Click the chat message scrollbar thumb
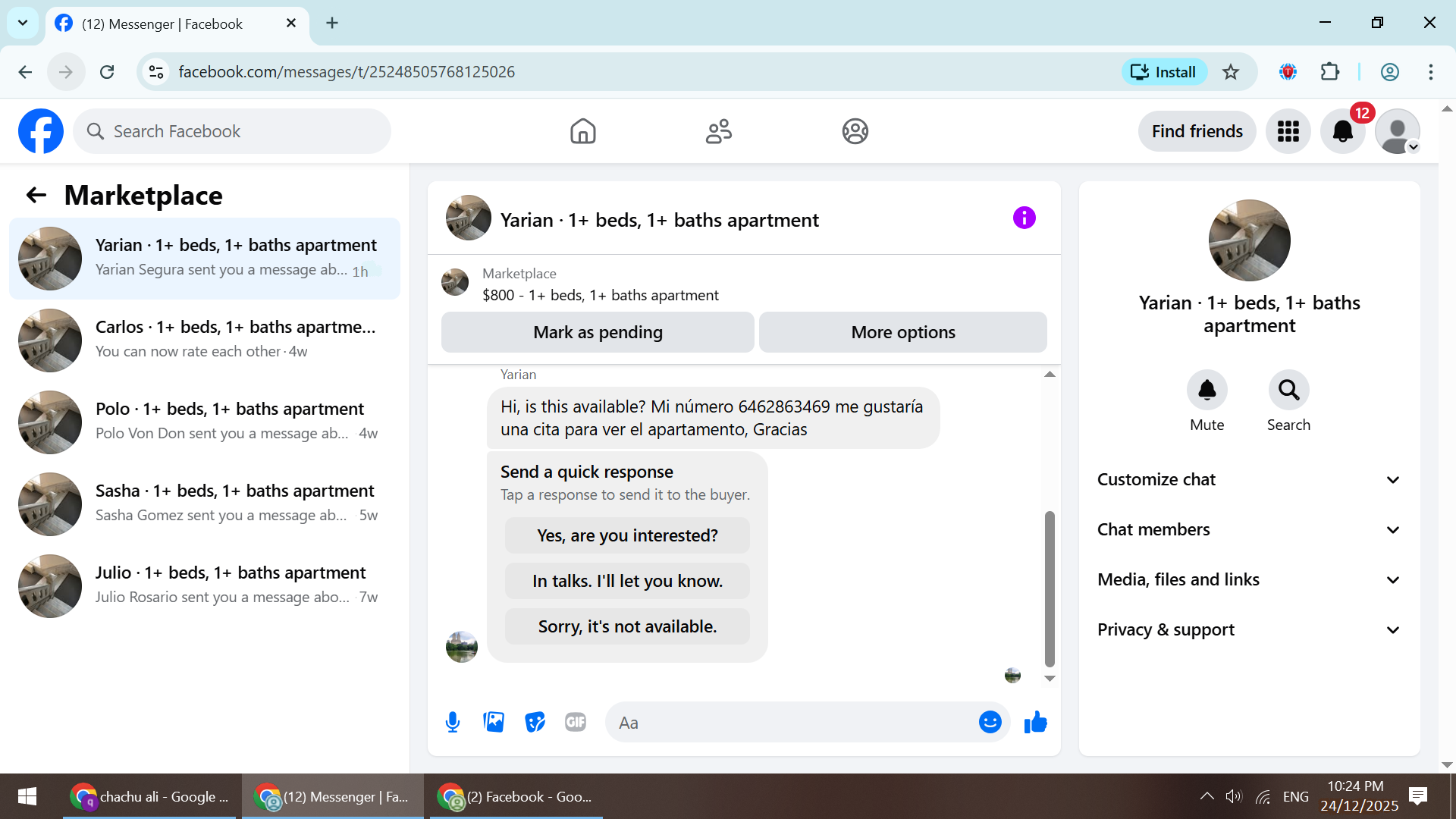The image size is (1456, 819). (1050, 588)
